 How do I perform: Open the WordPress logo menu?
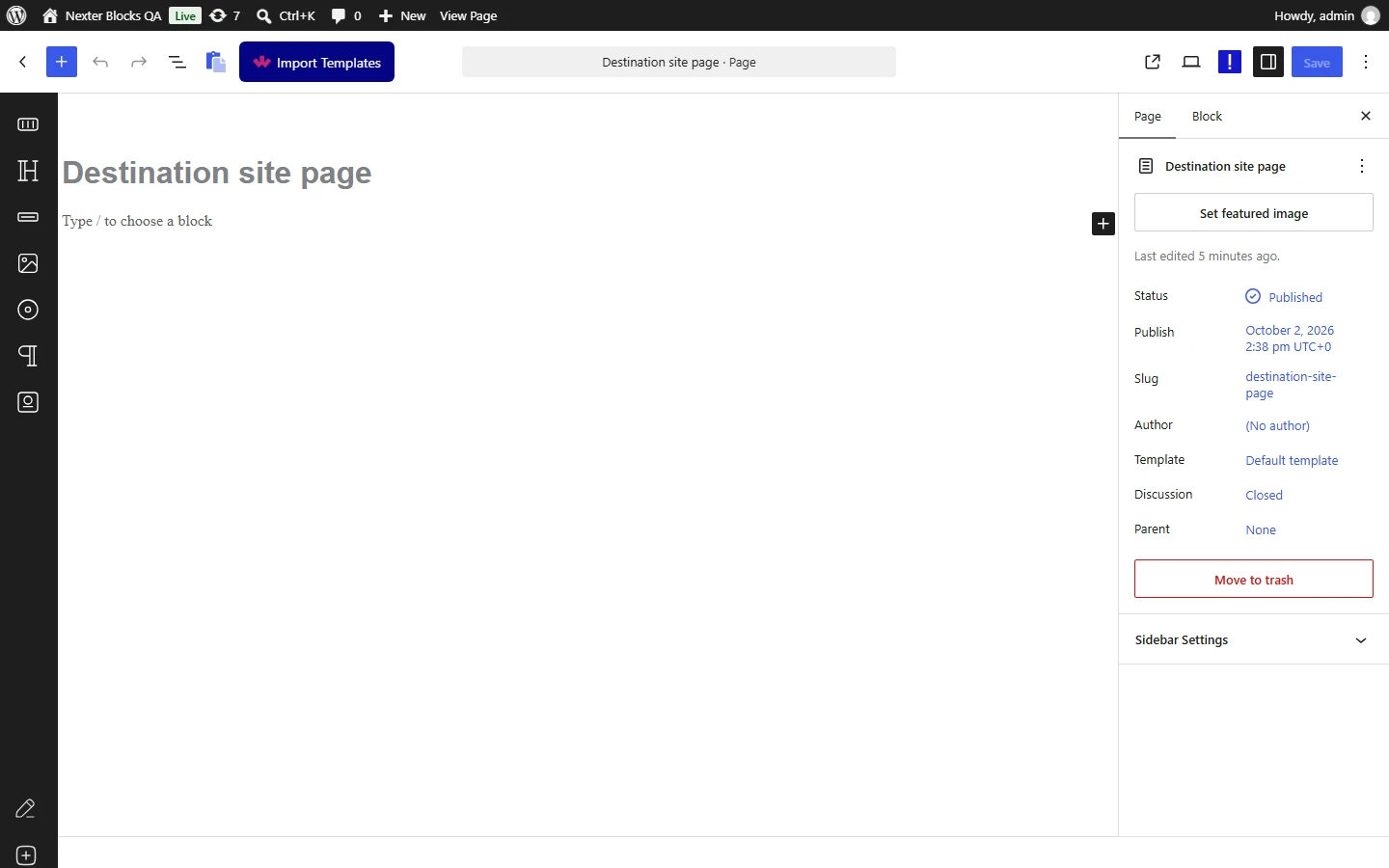point(16,15)
